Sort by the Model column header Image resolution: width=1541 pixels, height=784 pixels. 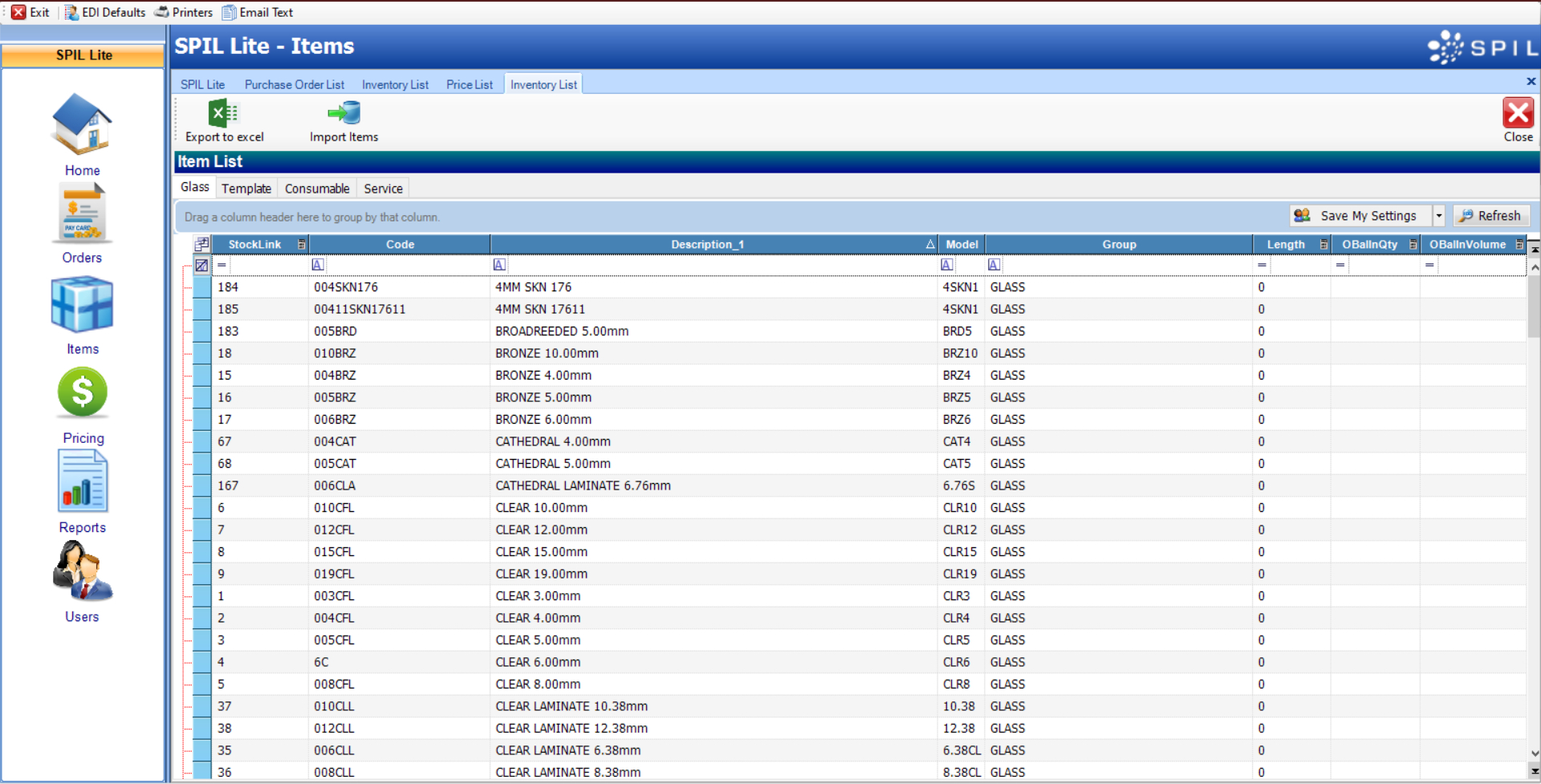pos(962,244)
